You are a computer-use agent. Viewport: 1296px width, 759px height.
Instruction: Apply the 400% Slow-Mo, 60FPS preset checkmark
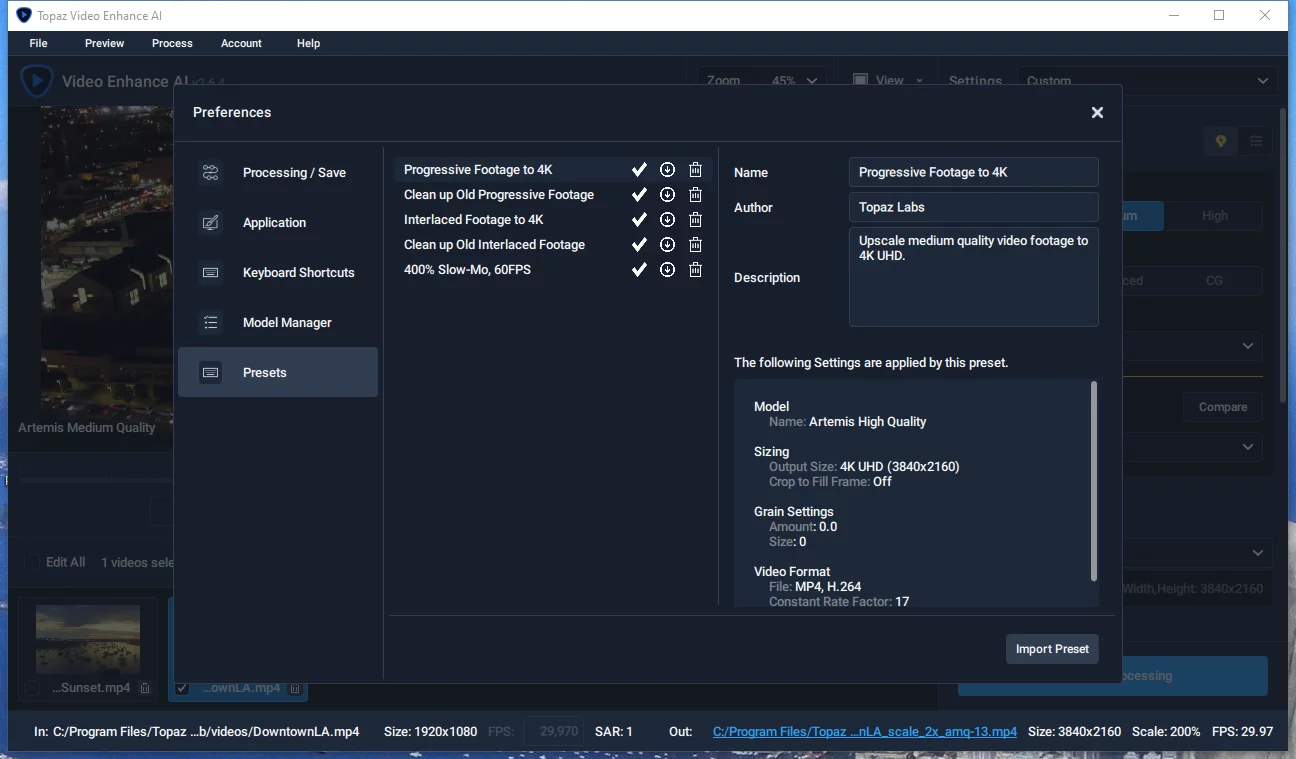click(639, 270)
